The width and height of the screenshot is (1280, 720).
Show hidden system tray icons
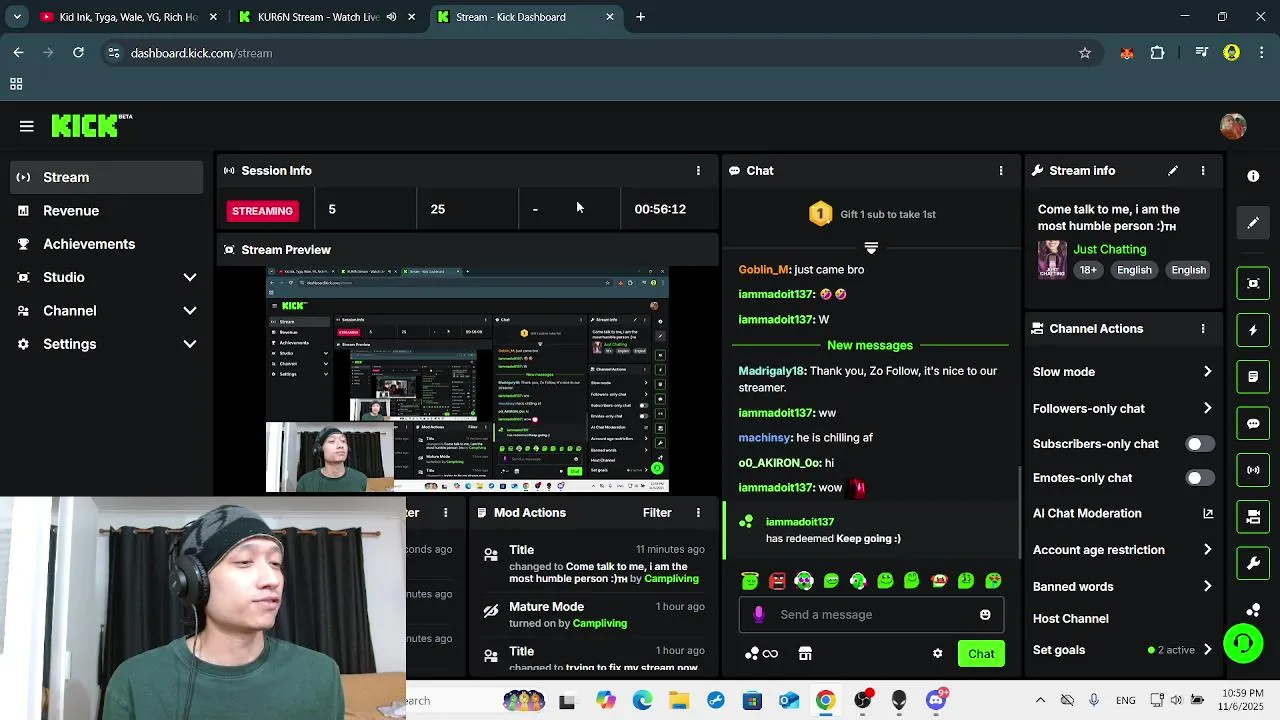click(1040, 700)
